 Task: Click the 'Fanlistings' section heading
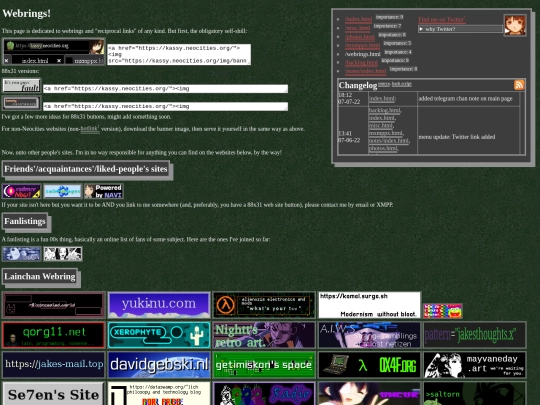(x=25, y=221)
